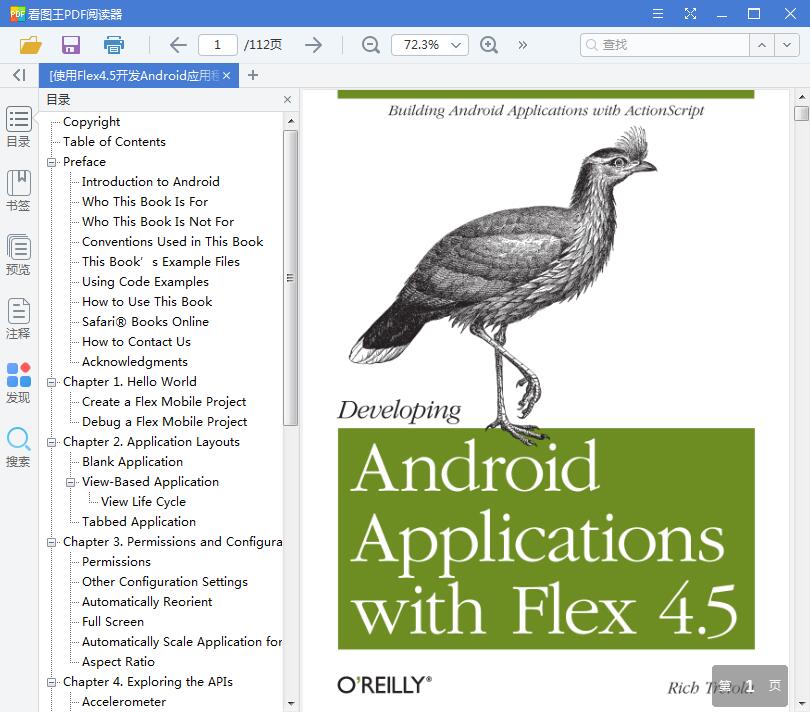810x712 pixels.
Task: Toggle fullscreen mode from the title bar
Action: (x=690, y=14)
